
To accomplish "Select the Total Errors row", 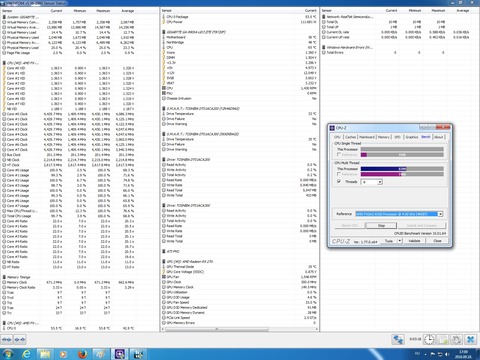I will pyautogui.click(x=400, y=53).
